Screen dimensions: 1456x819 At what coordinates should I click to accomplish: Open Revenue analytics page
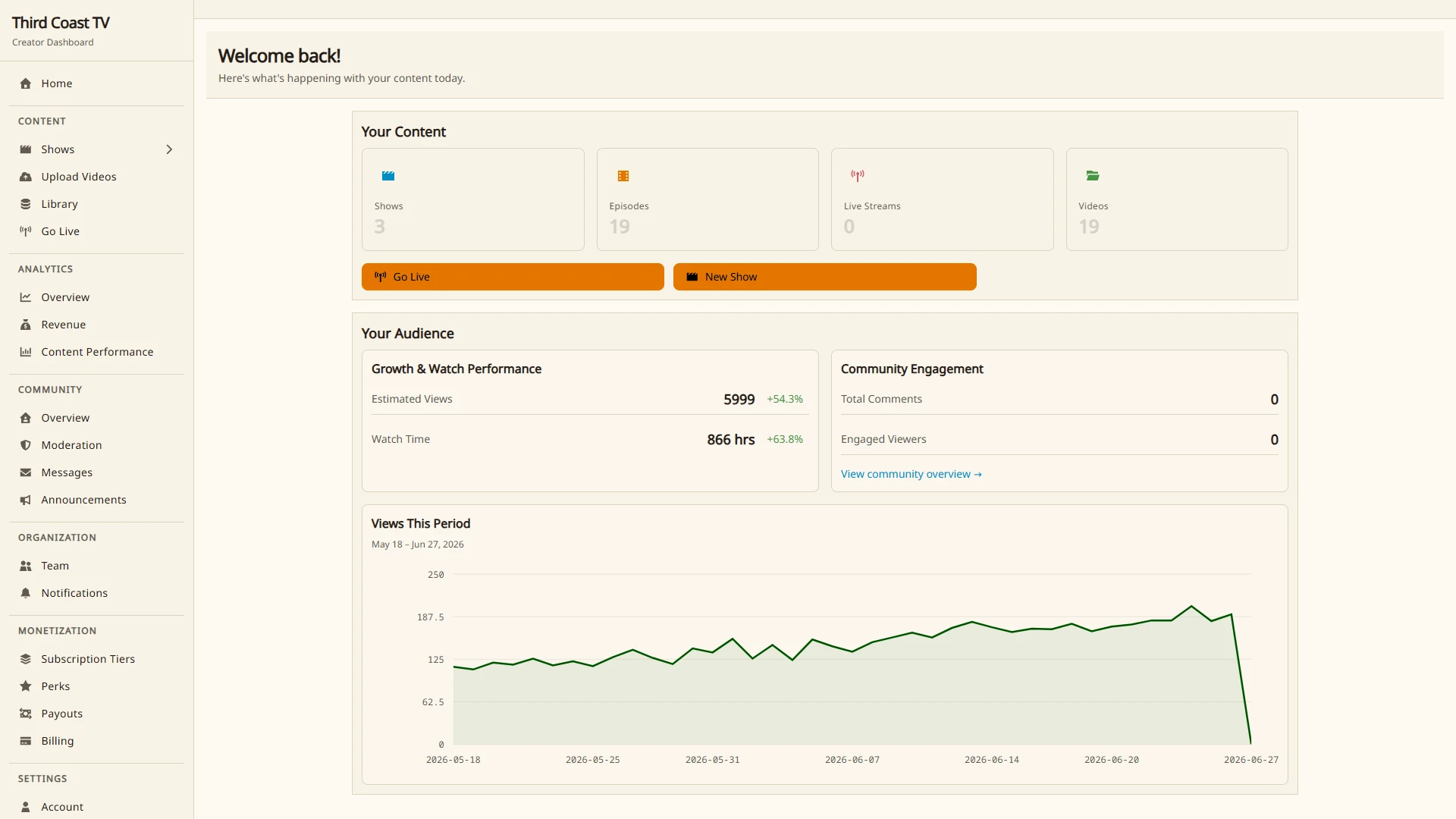(97, 325)
